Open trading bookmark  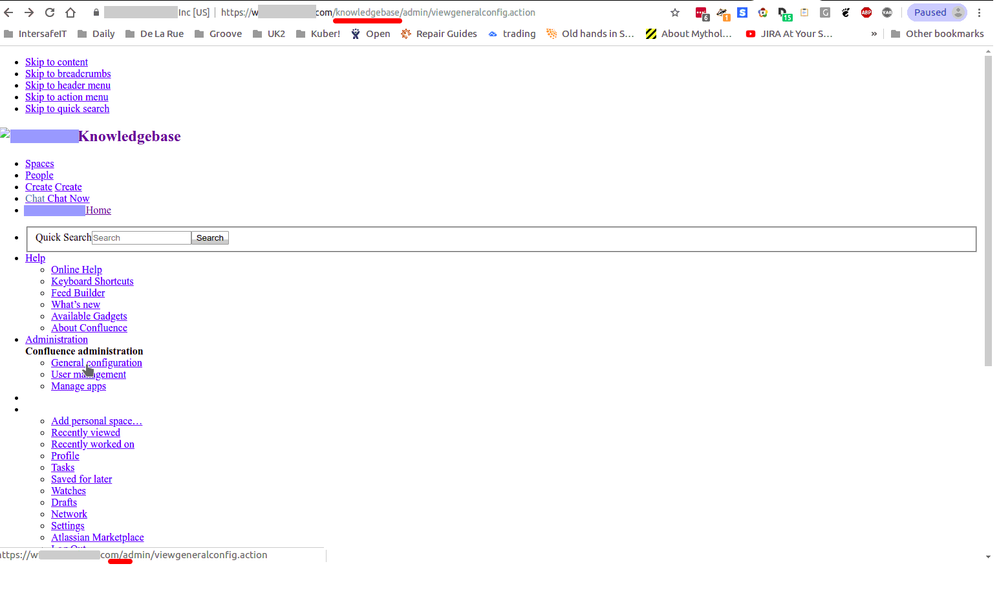512,34
